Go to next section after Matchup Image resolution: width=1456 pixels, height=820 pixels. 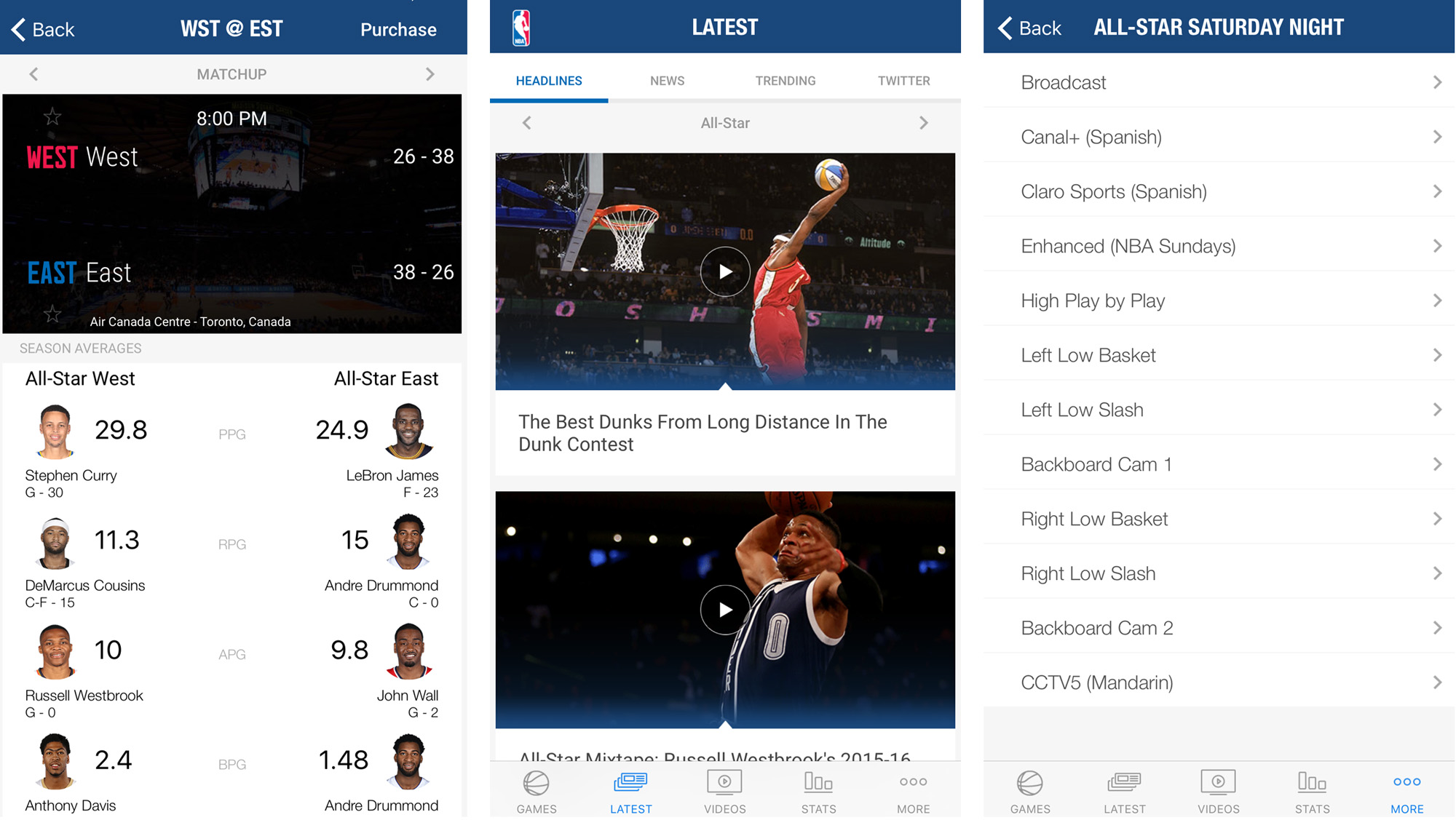coord(430,74)
